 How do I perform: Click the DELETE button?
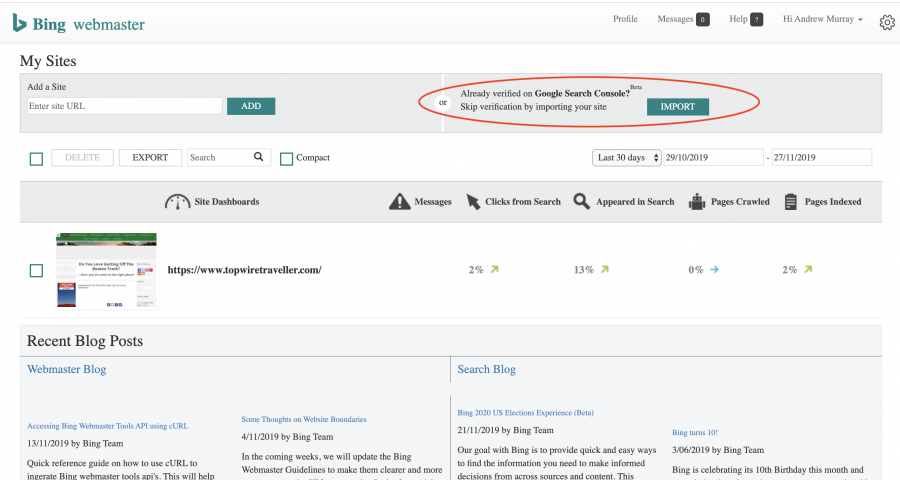pyautogui.click(x=82, y=157)
